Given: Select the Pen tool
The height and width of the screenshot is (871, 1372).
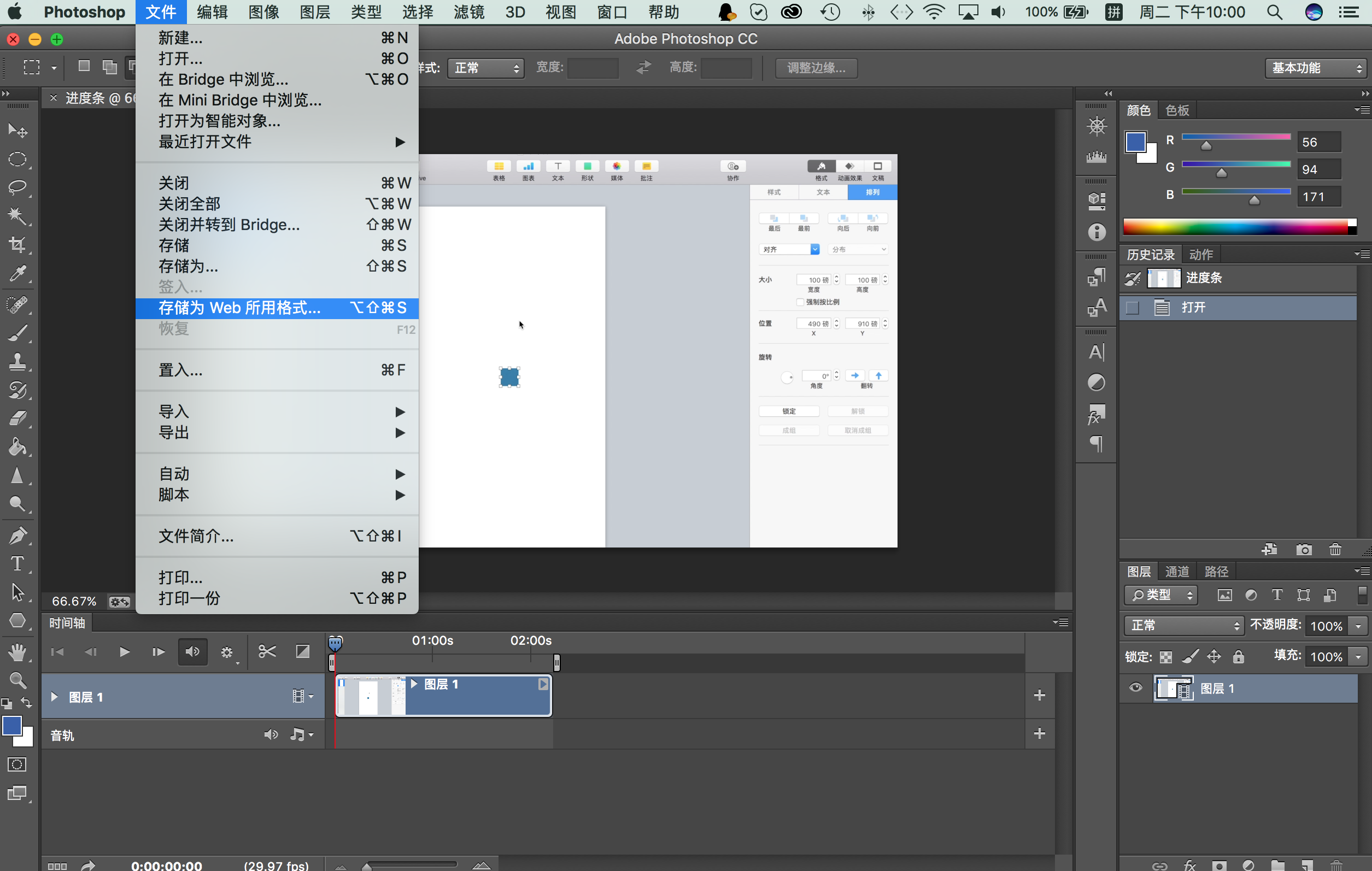Looking at the screenshot, I should point(17,535).
